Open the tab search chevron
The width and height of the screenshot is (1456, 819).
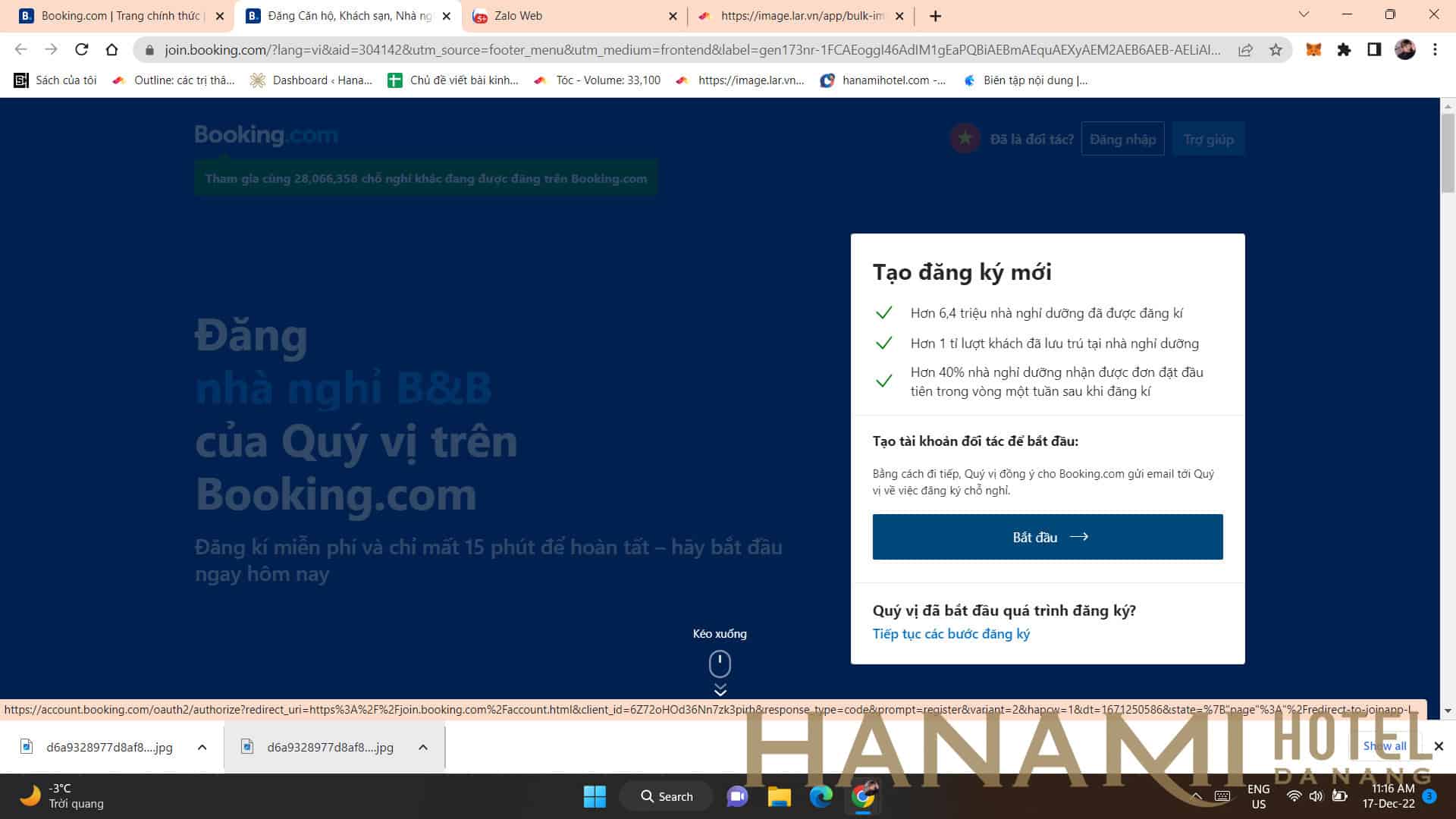pos(1303,14)
